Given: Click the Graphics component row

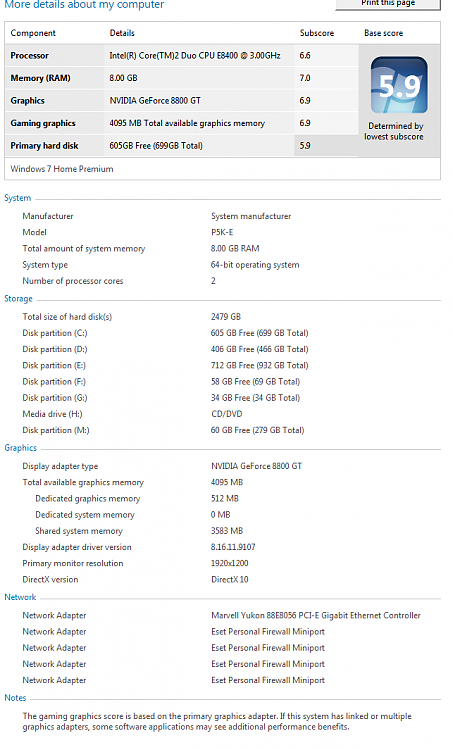Looking at the screenshot, I should (182, 100).
